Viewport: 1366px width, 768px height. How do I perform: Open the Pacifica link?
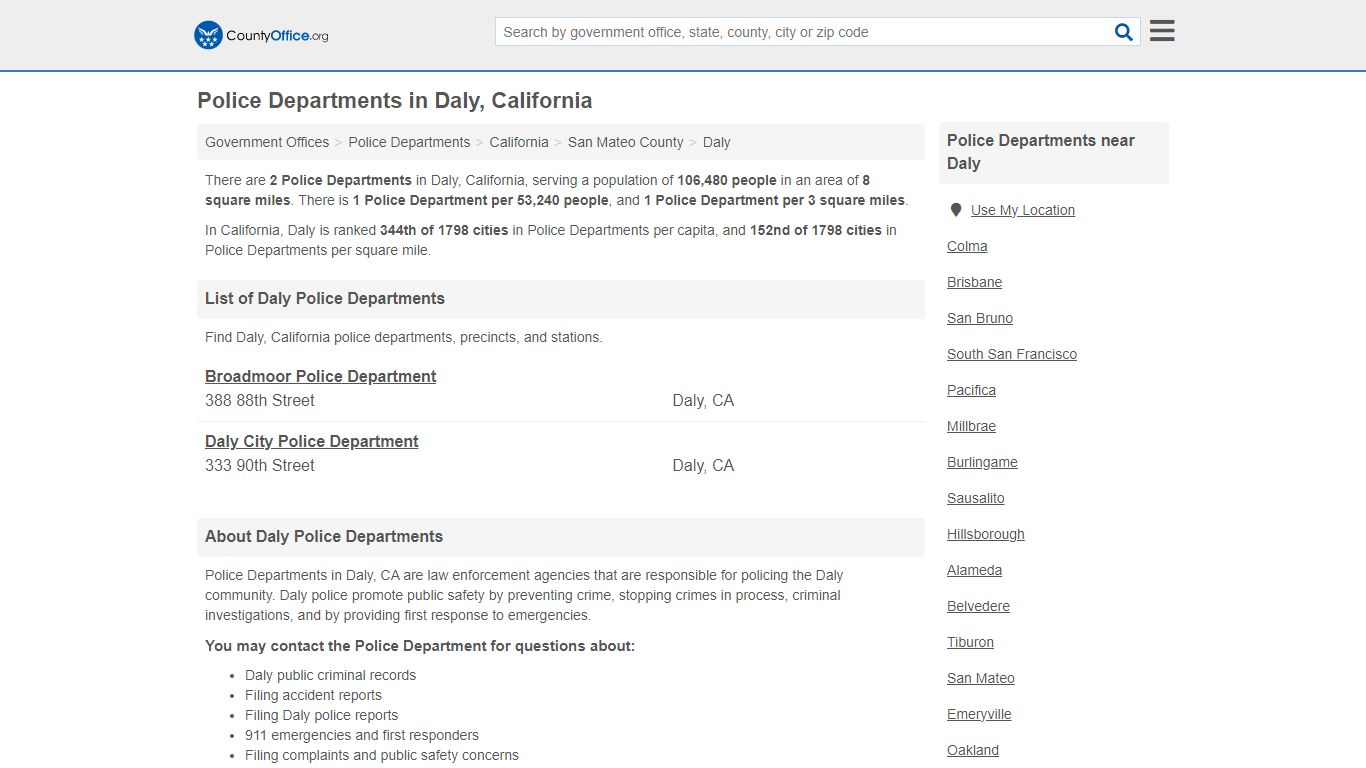click(972, 390)
